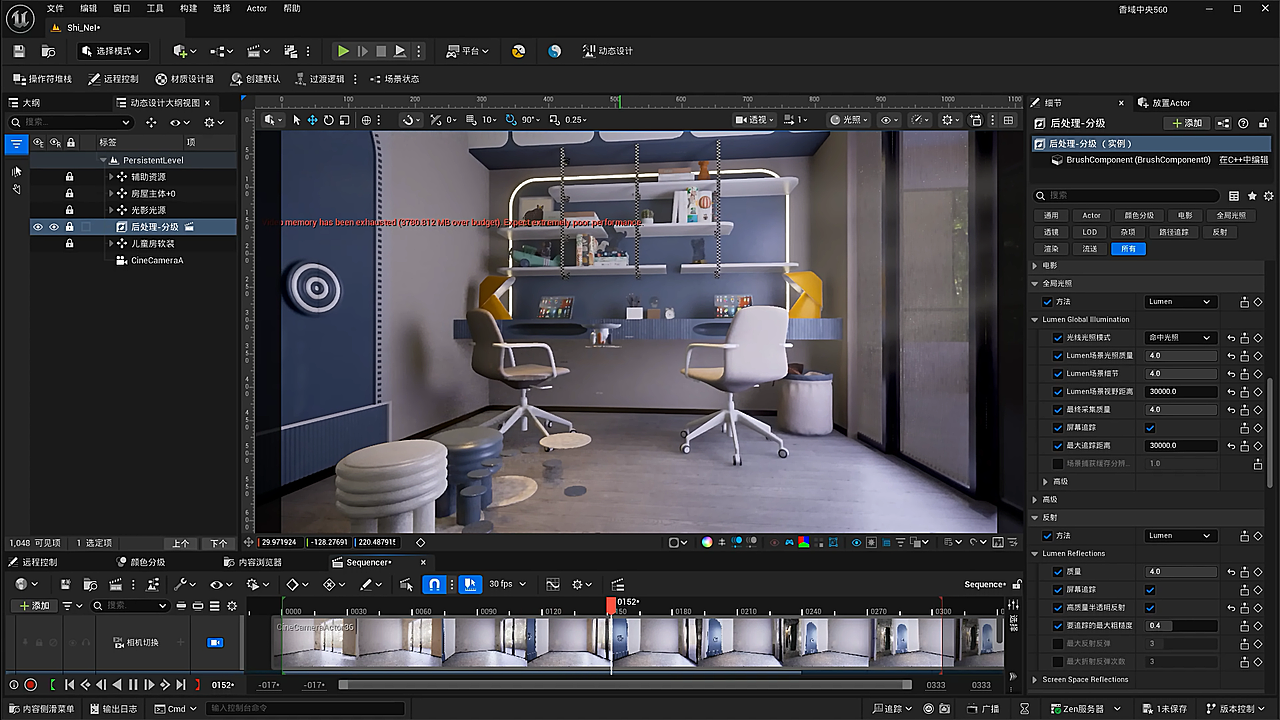Image resolution: width=1280 pixels, height=720 pixels.
Task: Switch to the 内容浏览器 tab
Action: pos(259,562)
